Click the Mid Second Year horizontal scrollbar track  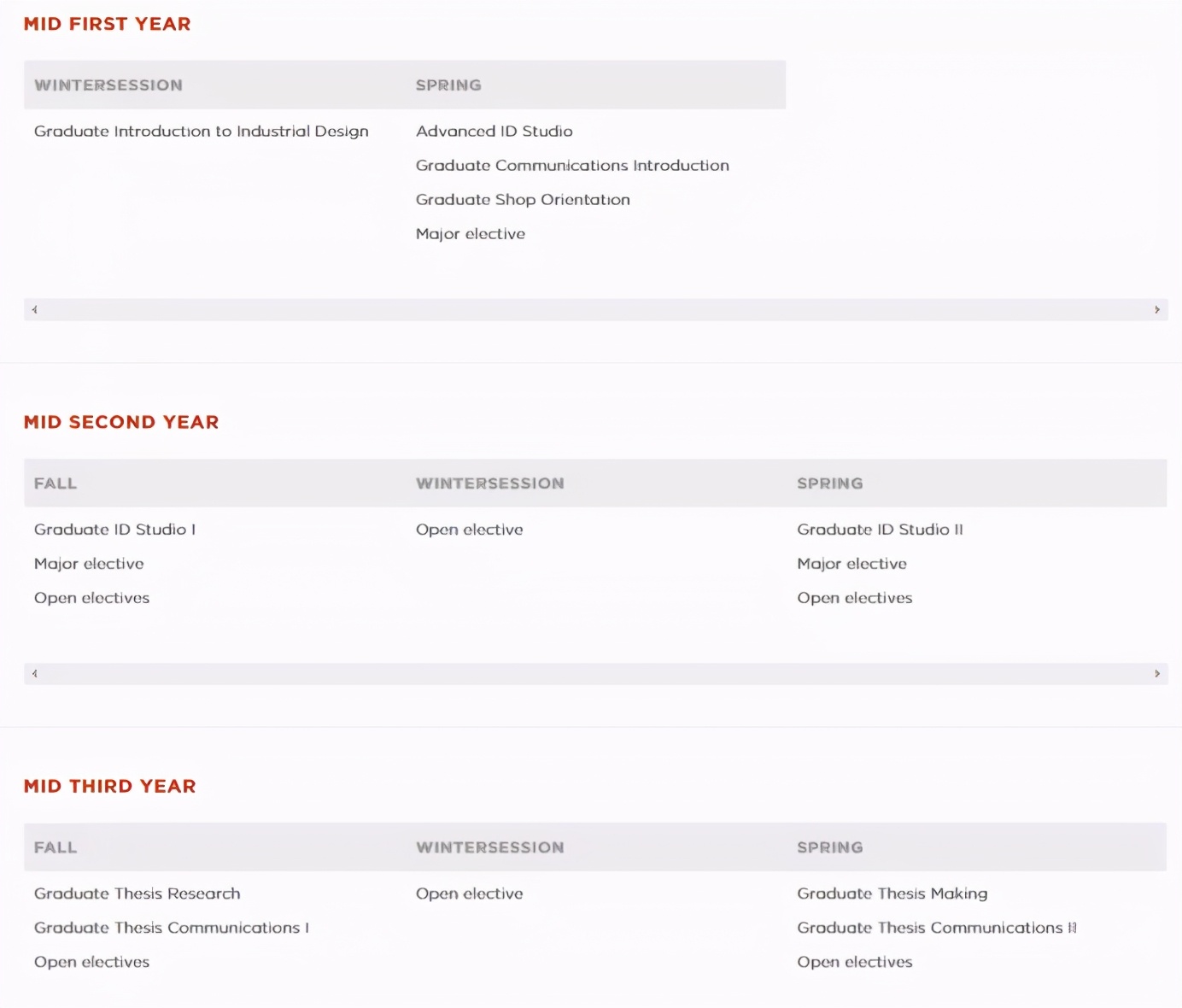pyautogui.click(x=595, y=674)
